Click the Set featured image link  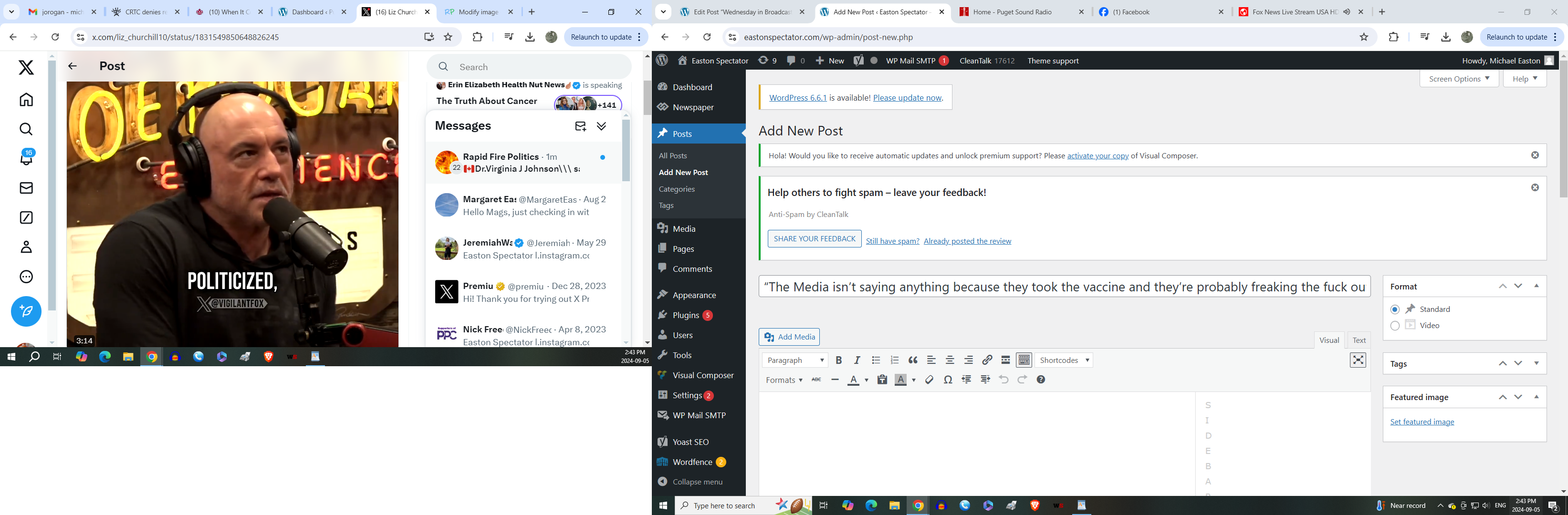1422,422
